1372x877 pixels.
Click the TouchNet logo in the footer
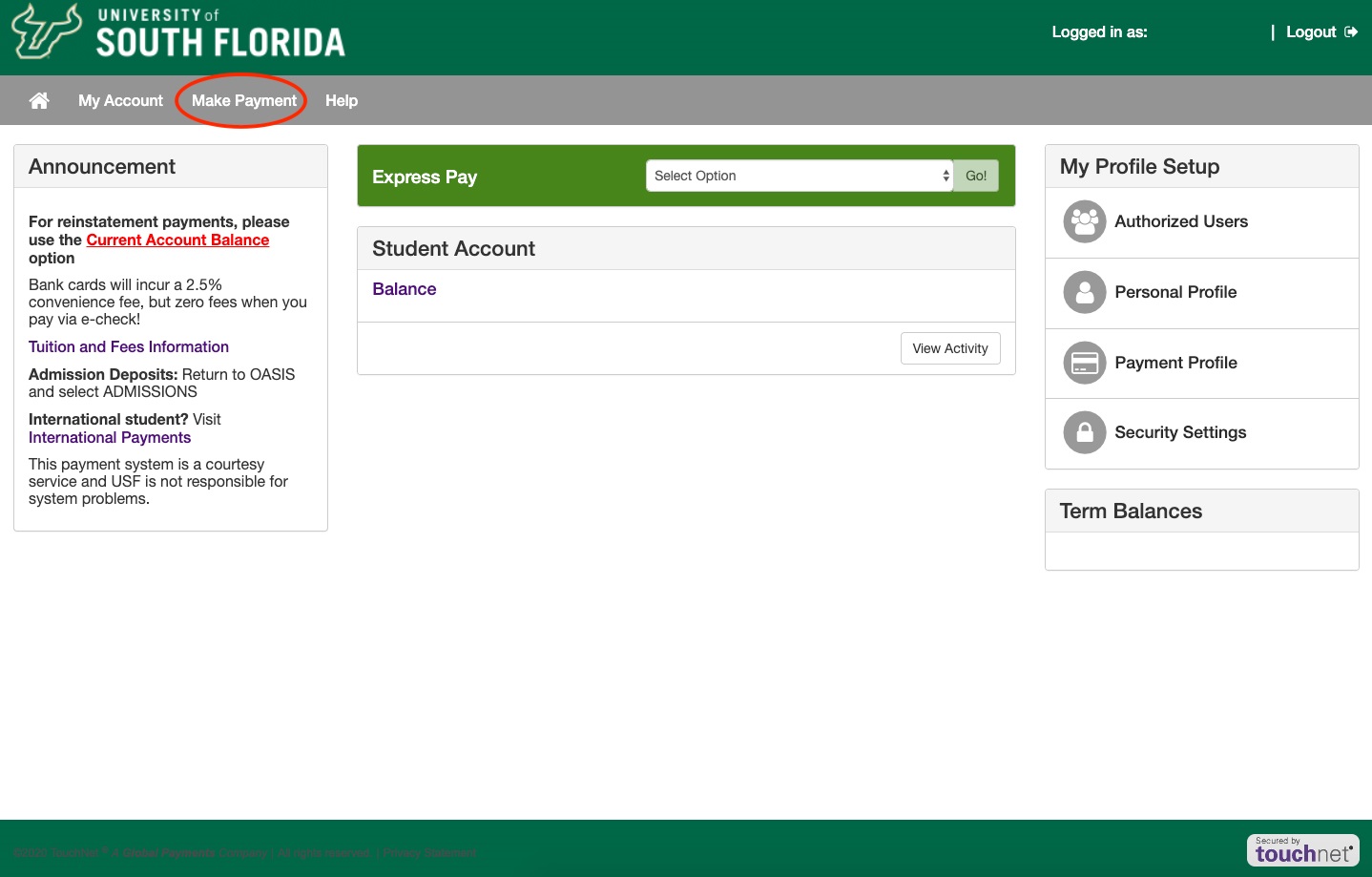pyautogui.click(x=1303, y=850)
